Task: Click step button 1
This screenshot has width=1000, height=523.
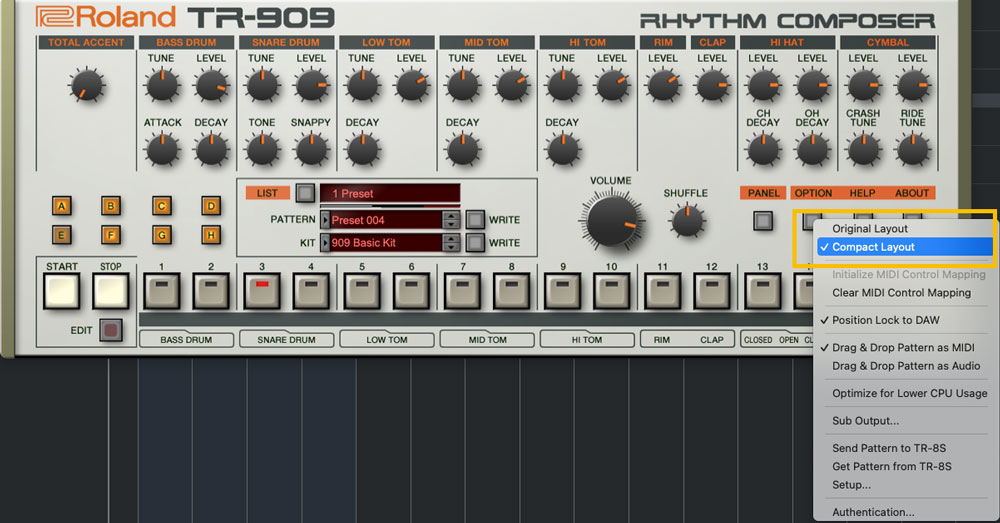Action: pyautogui.click(x=161, y=291)
